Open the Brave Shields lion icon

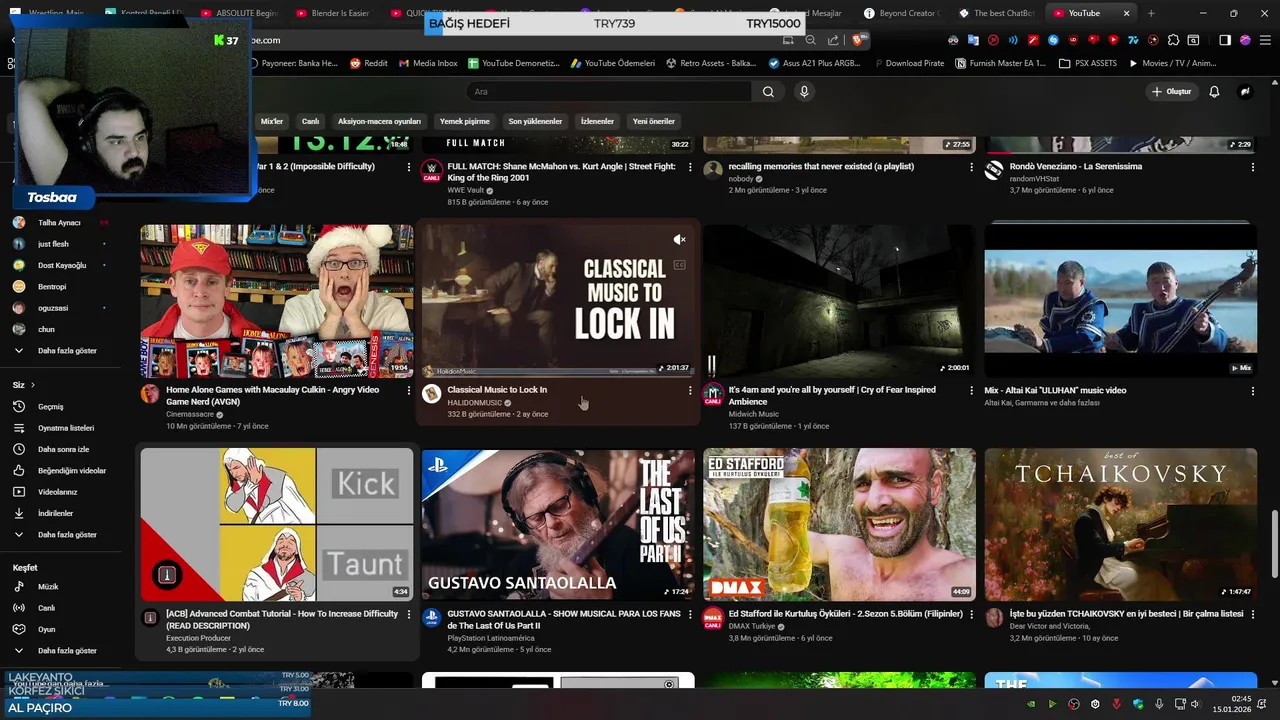coord(856,40)
